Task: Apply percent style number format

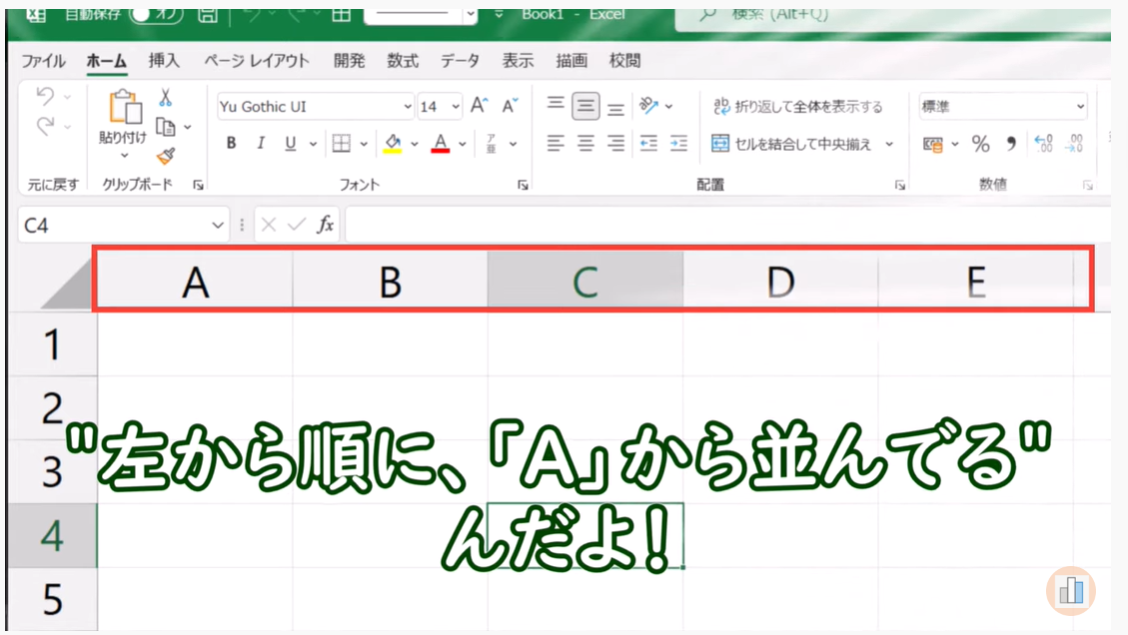Action: click(980, 144)
